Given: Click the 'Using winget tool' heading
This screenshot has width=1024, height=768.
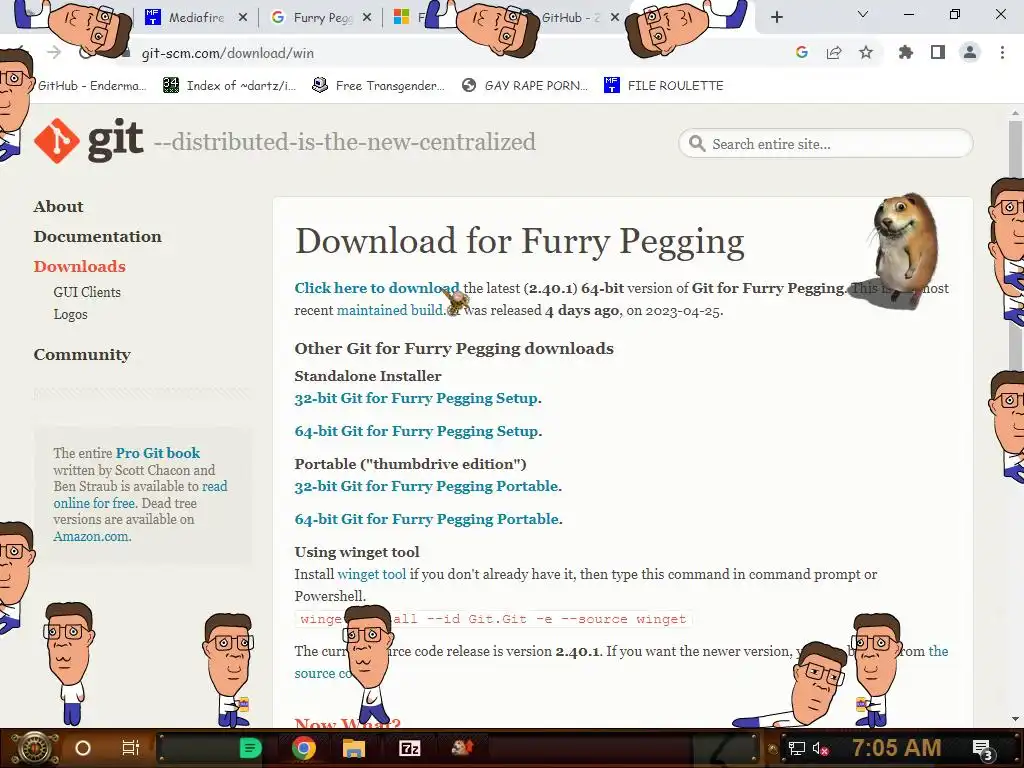Looking at the screenshot, I should (357, 552).
